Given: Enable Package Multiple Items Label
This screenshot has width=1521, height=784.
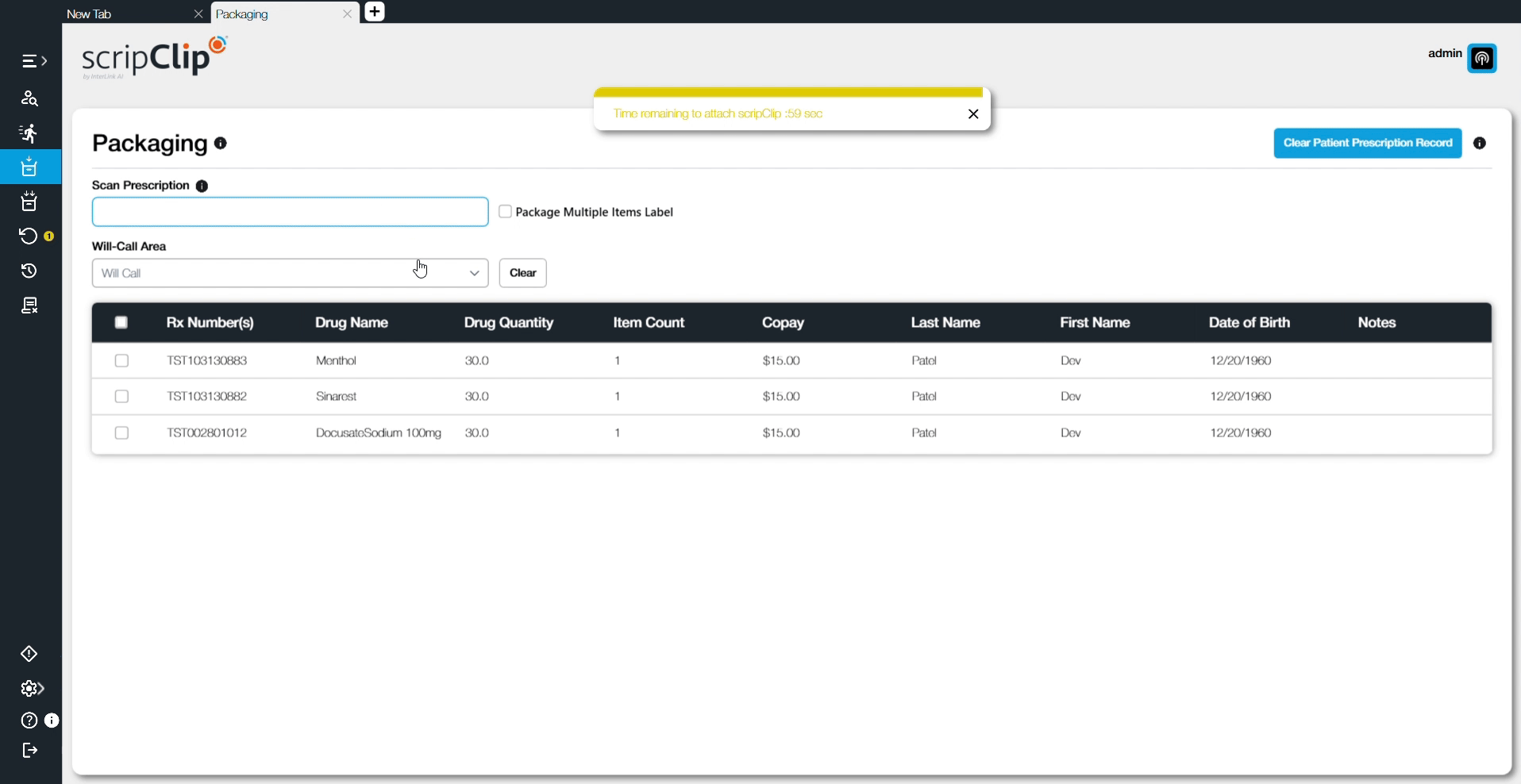Looking at the screenshot, I should [505, 211].
